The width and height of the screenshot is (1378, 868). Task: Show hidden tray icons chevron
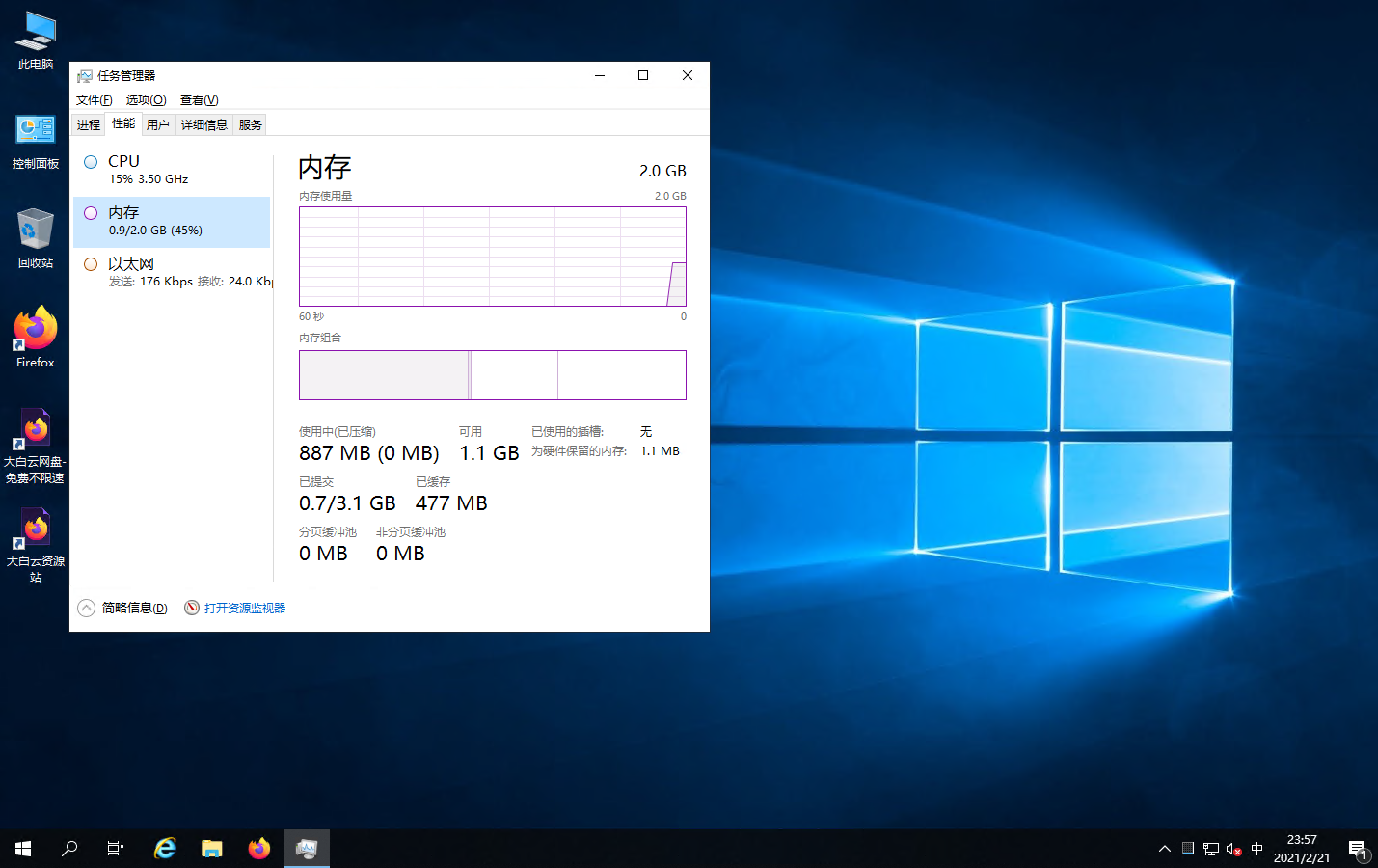coord(1165,849)
